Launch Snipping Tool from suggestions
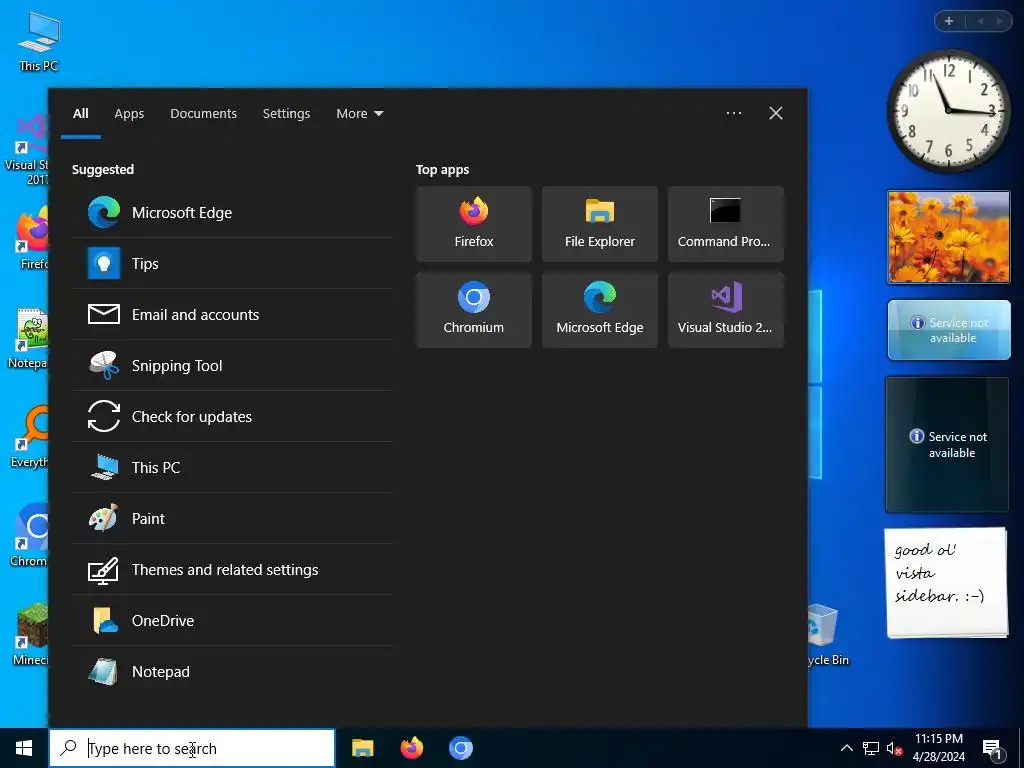Screen dimensions: 1024x768 [x=232, y=366]
